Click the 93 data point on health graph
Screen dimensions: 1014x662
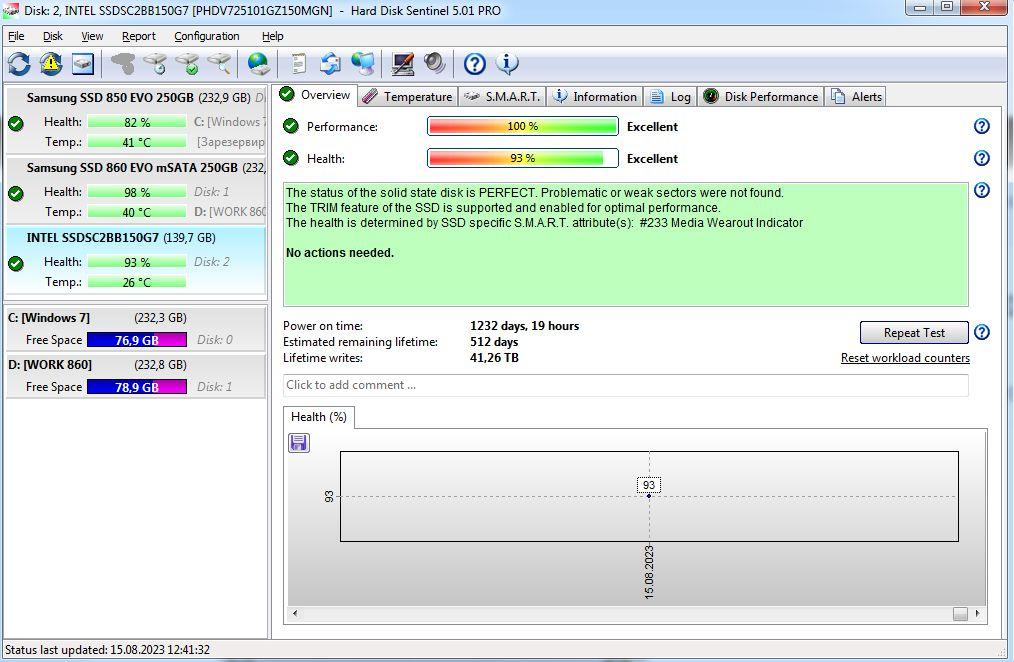[649, 496]
